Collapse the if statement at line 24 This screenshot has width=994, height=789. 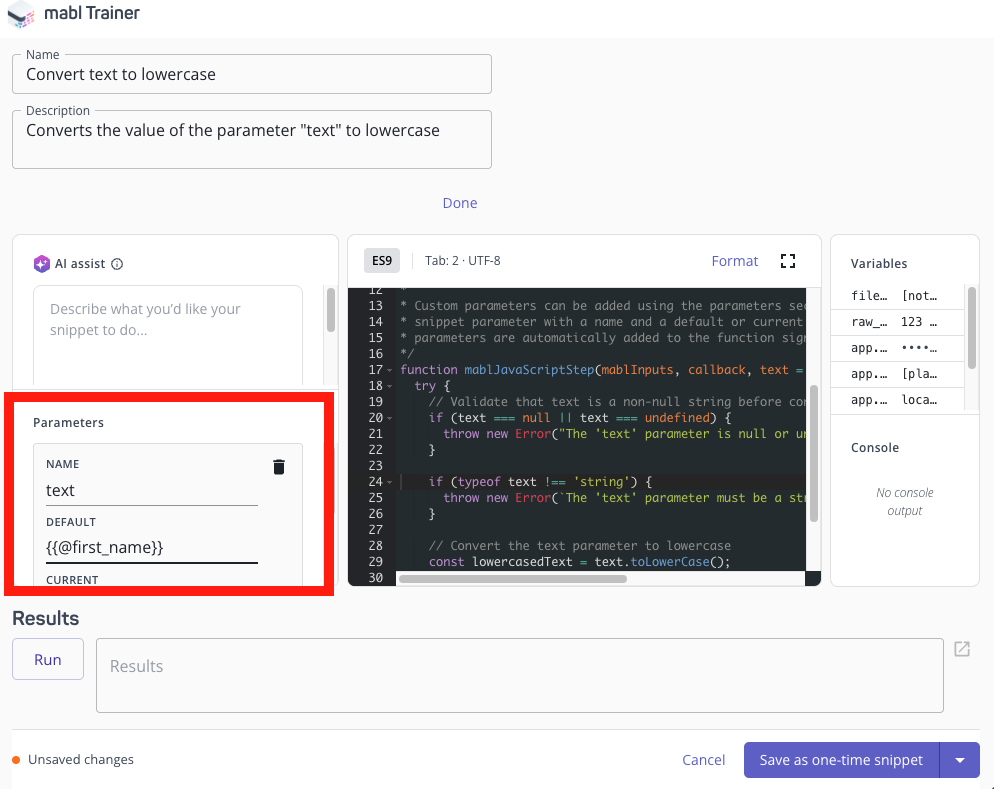(389, 482)
